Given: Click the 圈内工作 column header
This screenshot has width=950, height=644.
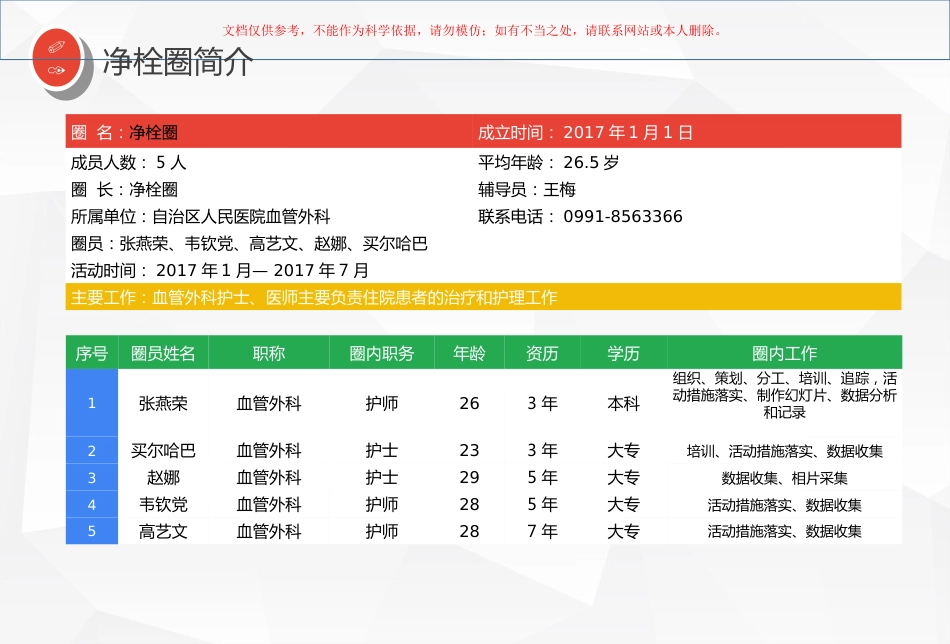Looking at the screenshot, I should pyautogui.click(x=785, y=353).
